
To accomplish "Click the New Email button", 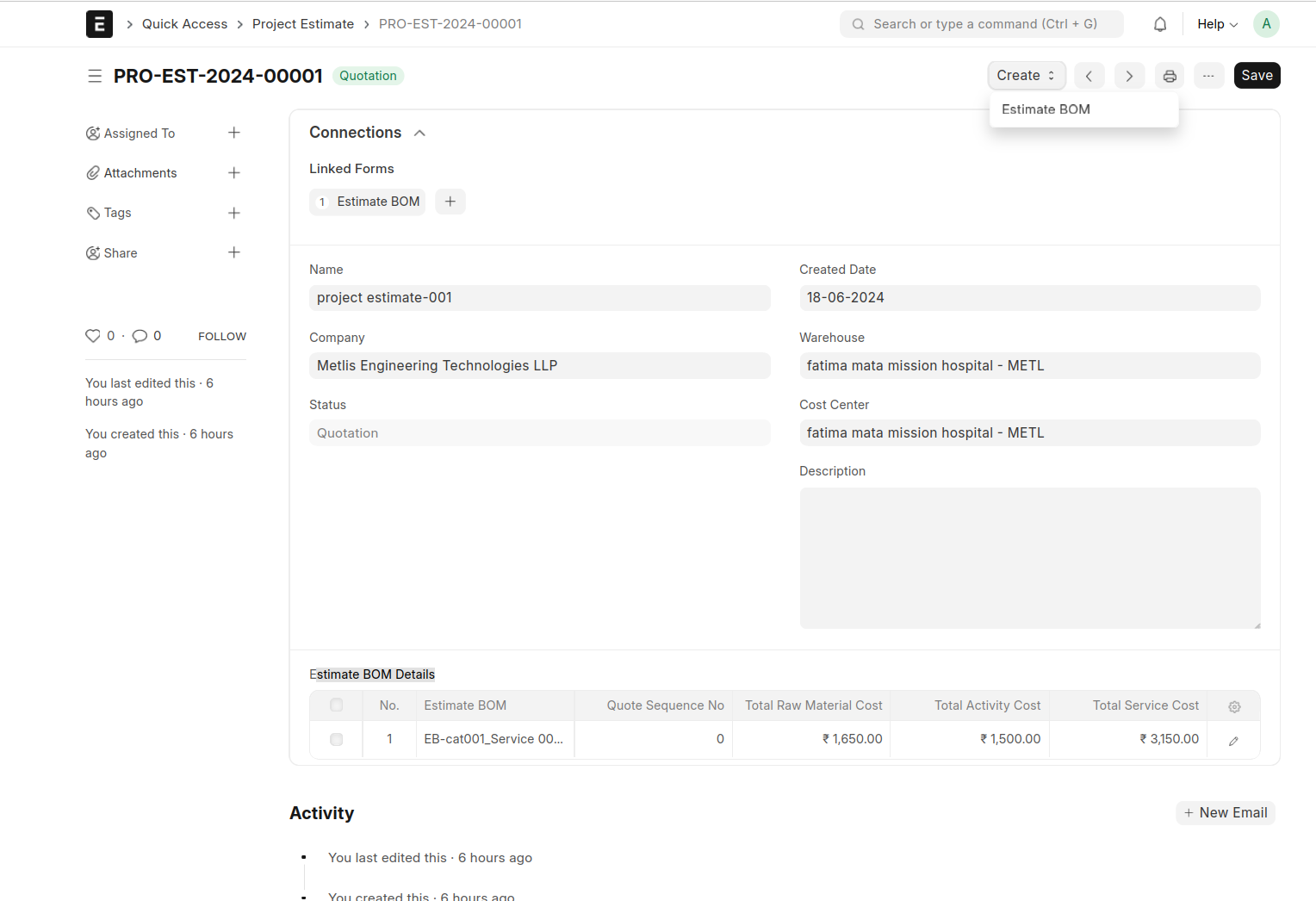I will tap(1225, 813).
